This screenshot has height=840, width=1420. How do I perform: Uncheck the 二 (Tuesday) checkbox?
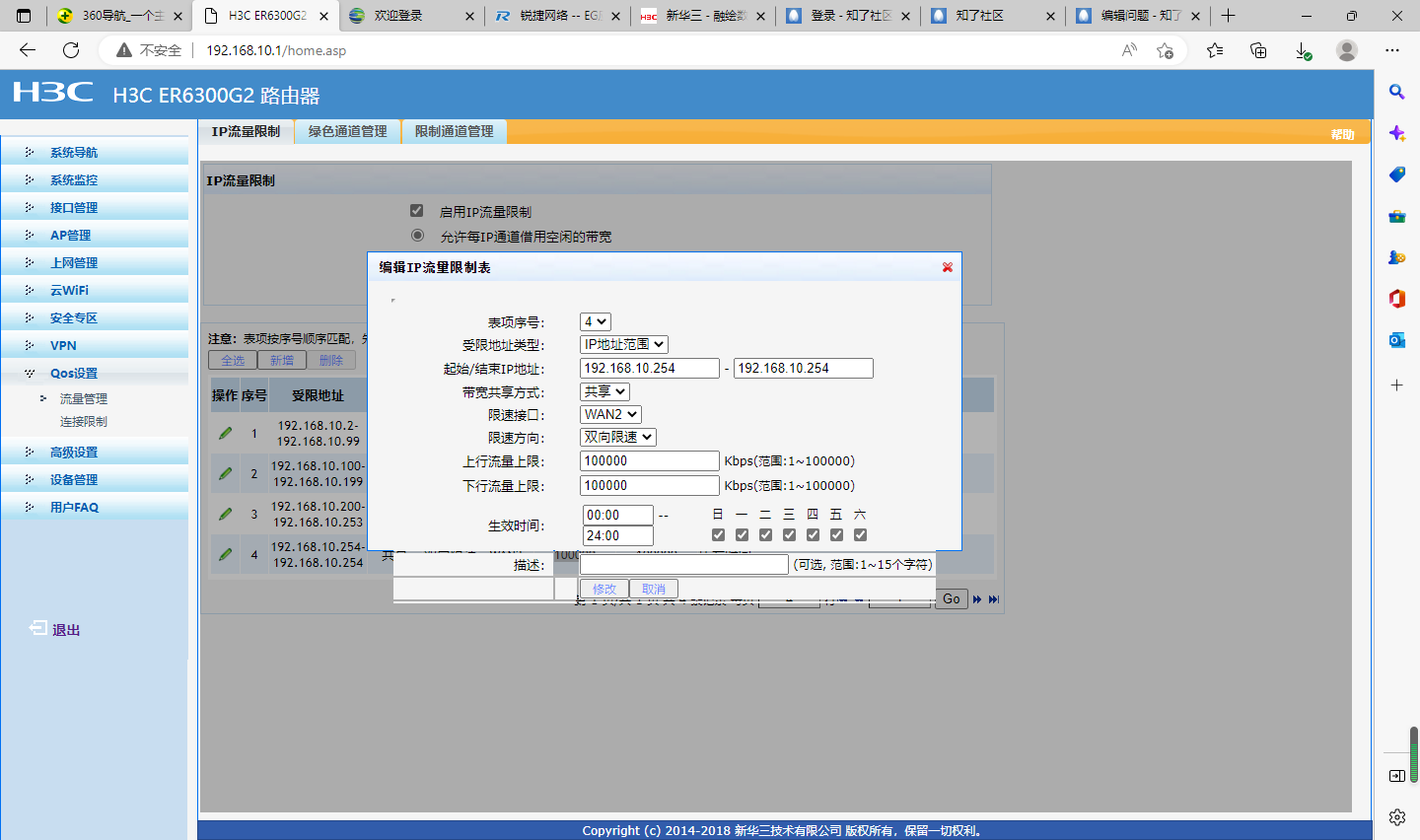(765, 535)
